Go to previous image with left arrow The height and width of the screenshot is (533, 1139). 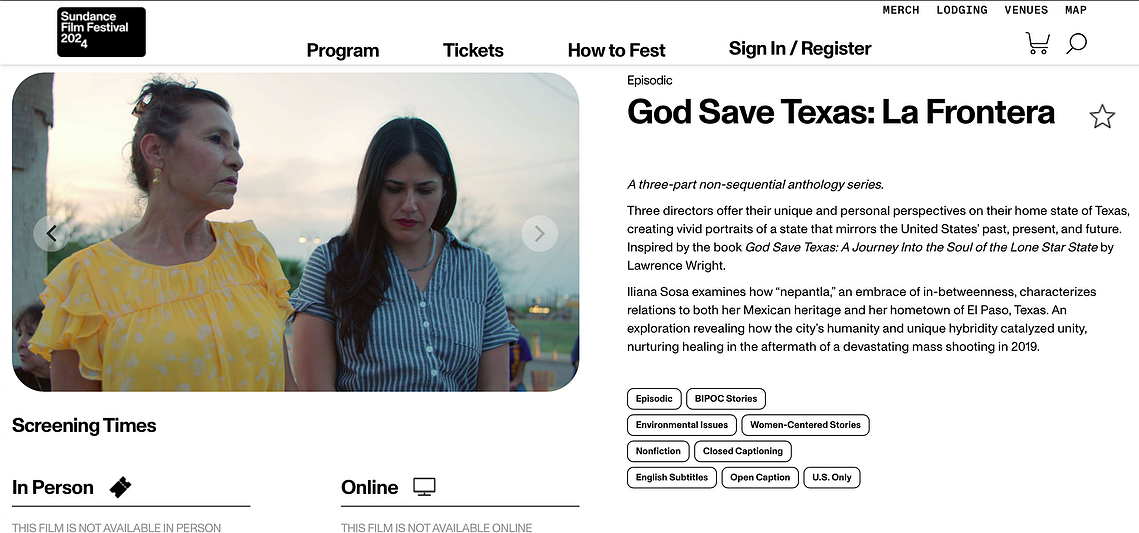[x=52, y=233]
